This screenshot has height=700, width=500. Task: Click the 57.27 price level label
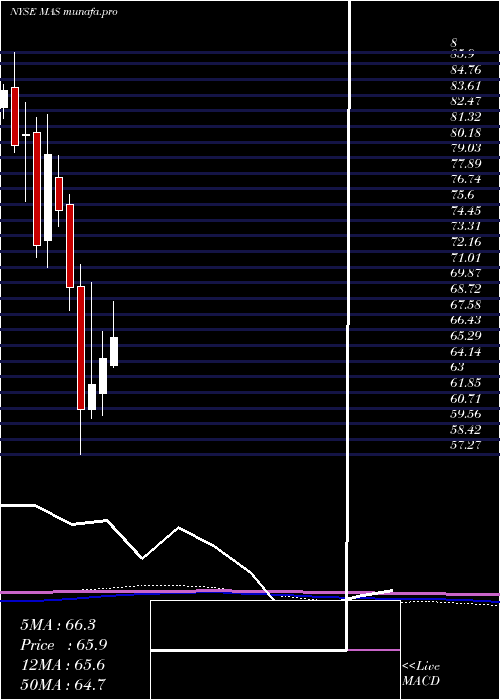466,445
